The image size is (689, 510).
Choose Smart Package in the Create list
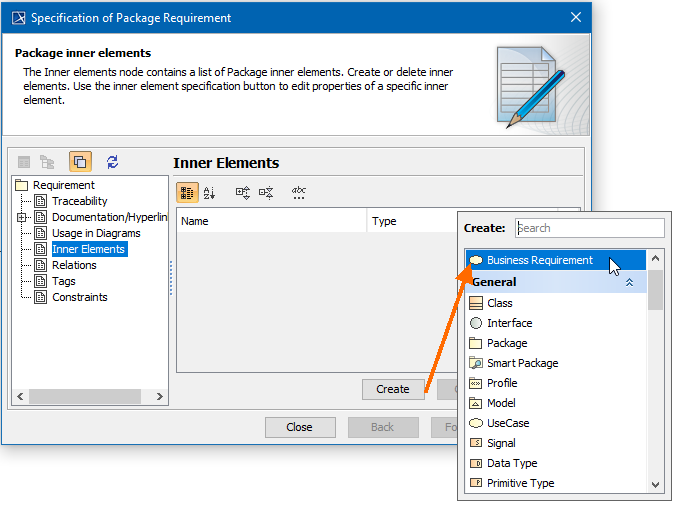[x=522, y=363]
